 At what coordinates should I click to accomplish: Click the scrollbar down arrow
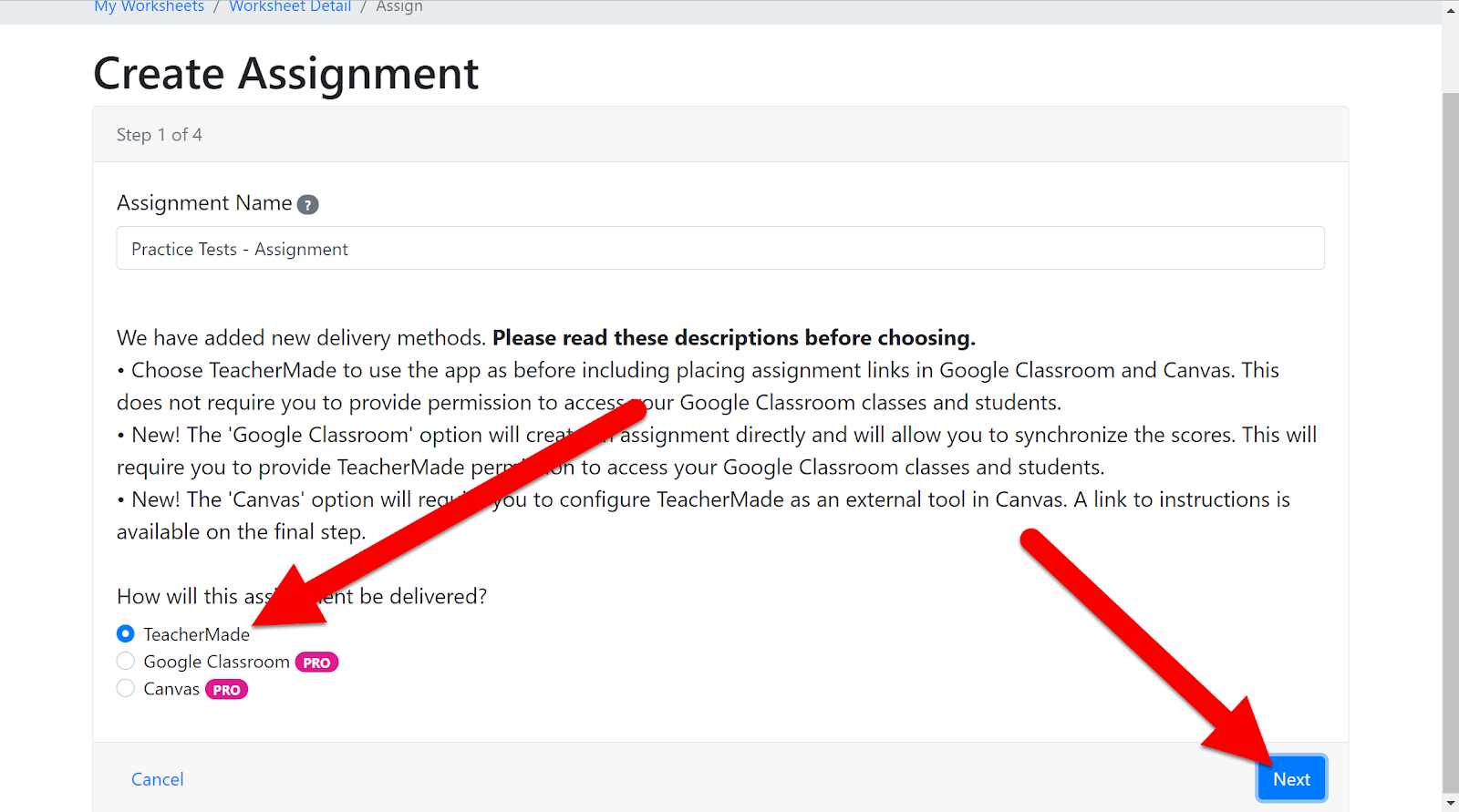[1450, 803]
